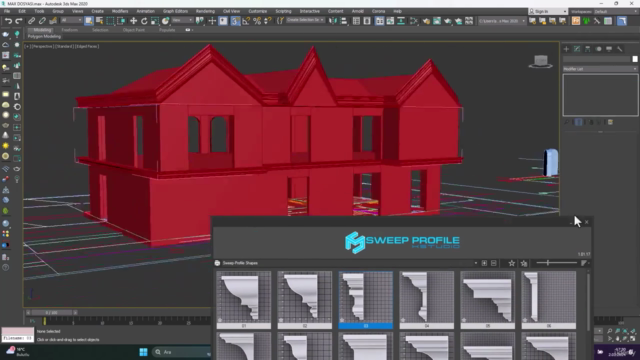Click the Redo arrow in main toolbar

19,21
